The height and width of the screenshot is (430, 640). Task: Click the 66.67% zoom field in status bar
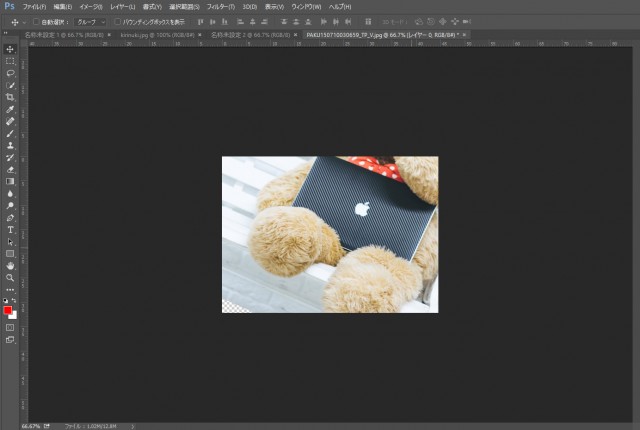pos(31,425)
